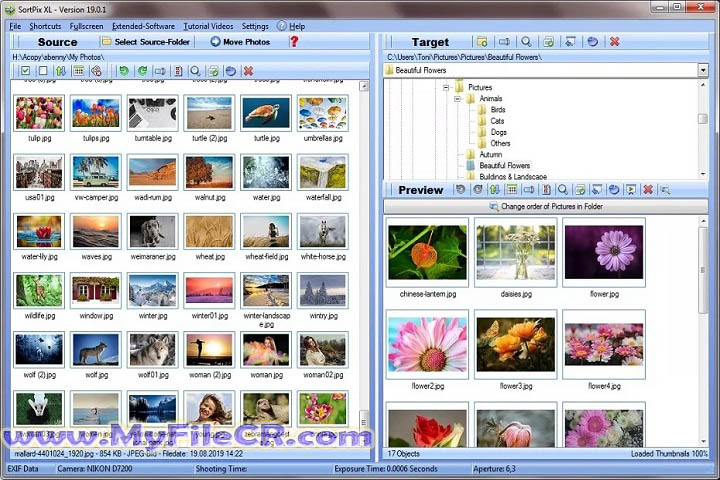Click the red X delete icon in Preview toolbar
720x480 pixels.
click(x=648, y=189)
